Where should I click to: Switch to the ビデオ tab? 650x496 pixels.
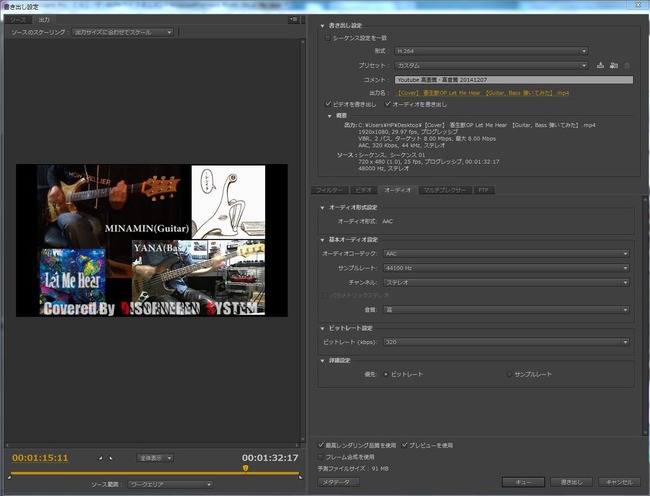tap(364, 190)
